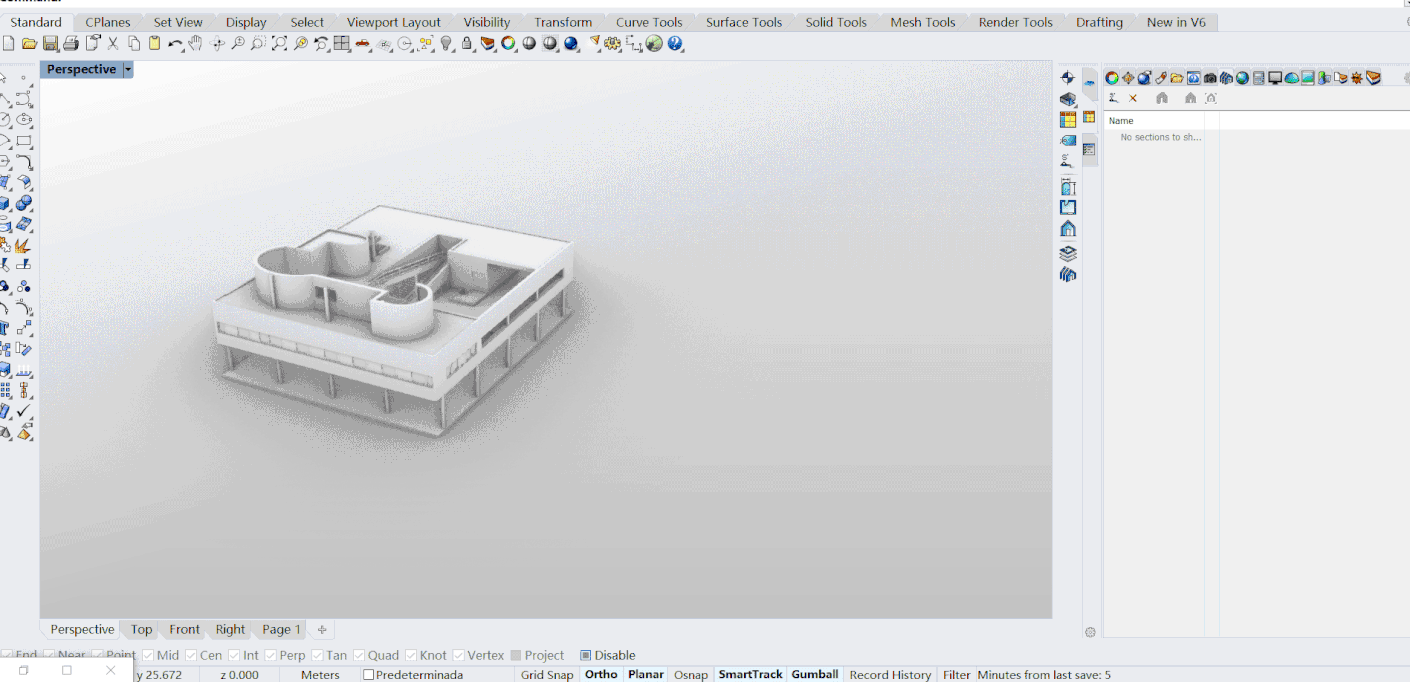Open the Predeterminada layer selector in status bar

point(413,675)
